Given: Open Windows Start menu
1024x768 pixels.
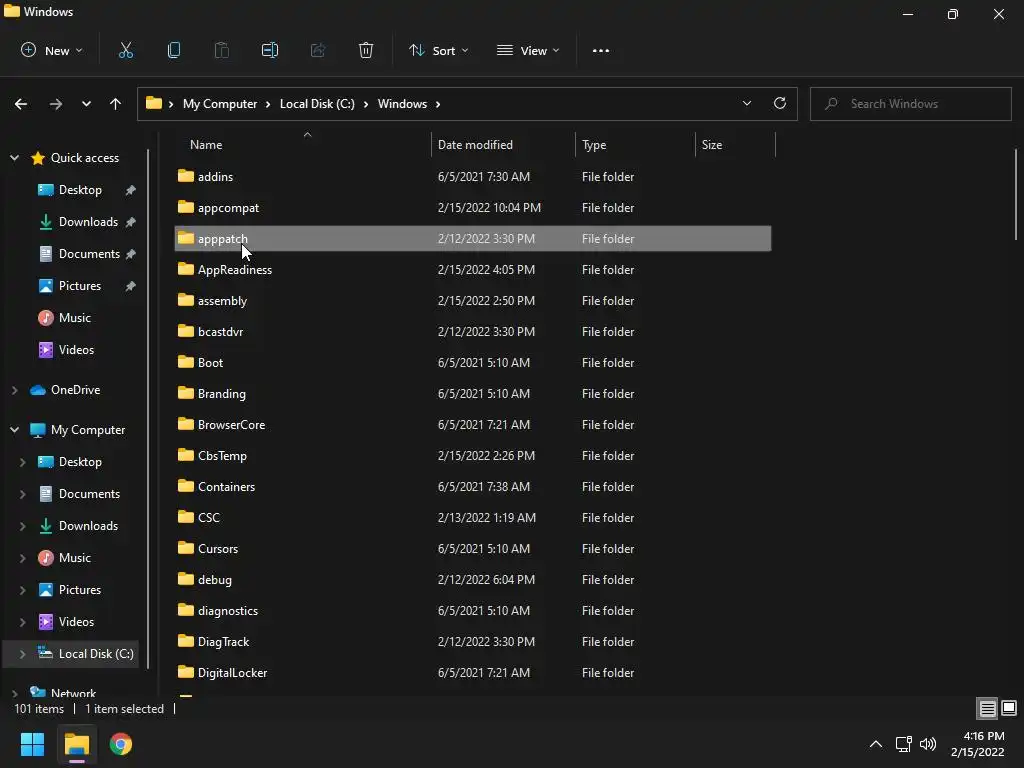Looking at the screenshot, I should point(33,744).
